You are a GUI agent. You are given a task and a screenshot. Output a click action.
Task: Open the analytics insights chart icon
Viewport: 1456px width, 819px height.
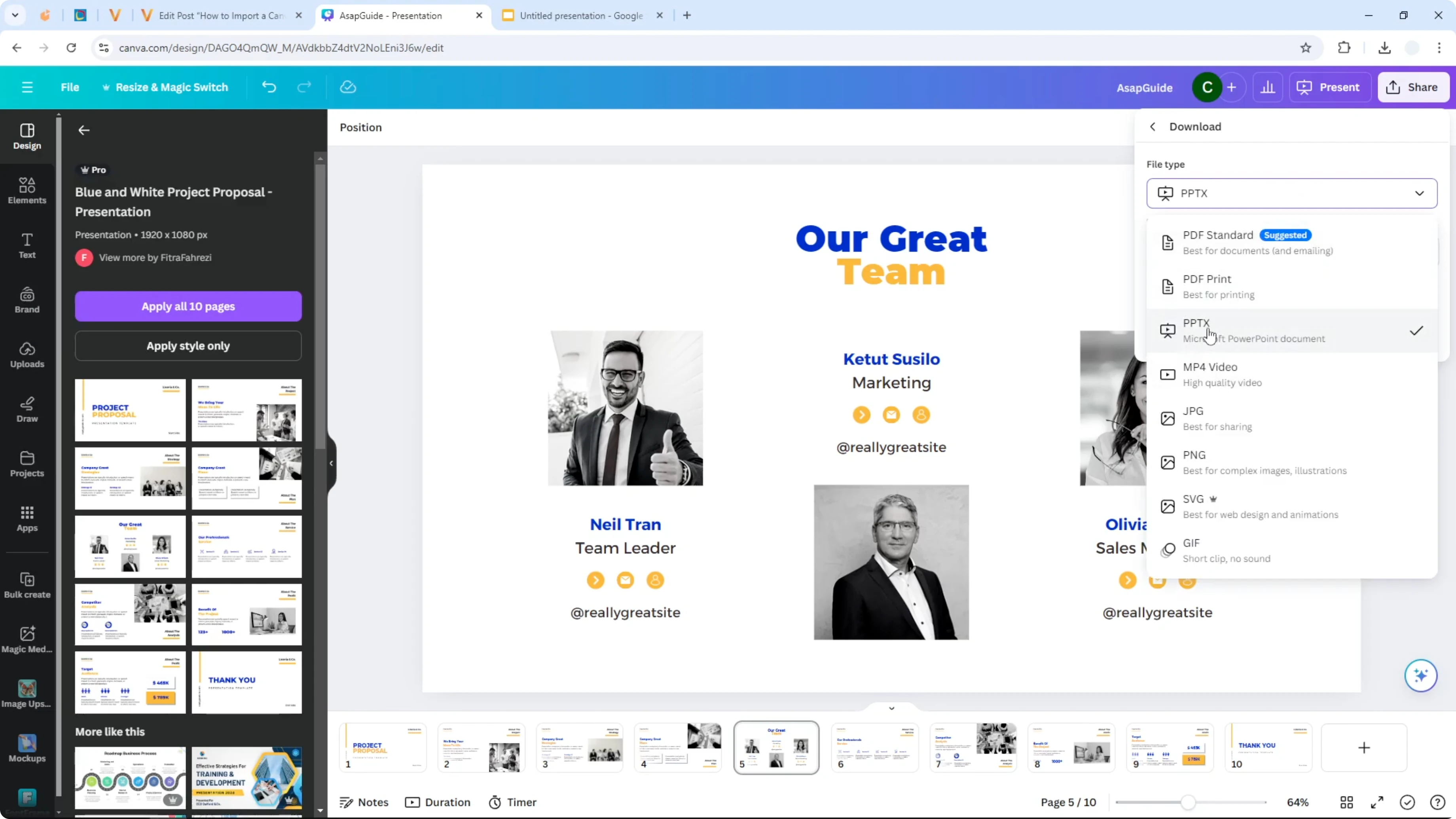click(1268, 87)
